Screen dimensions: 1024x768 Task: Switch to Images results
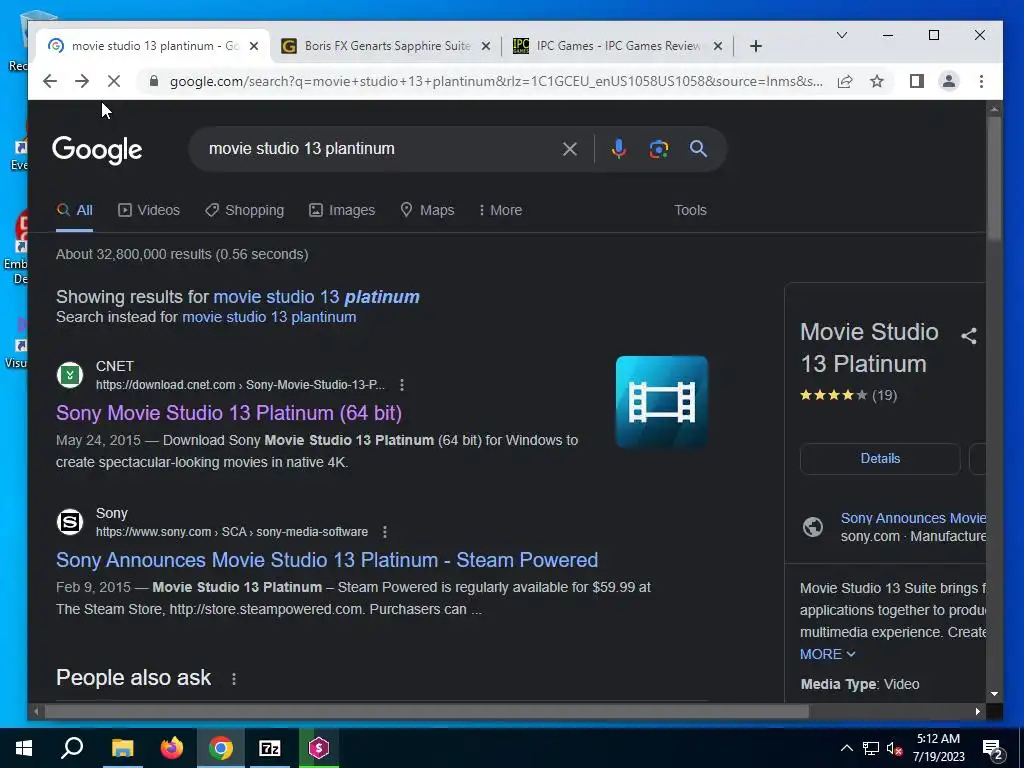pos(342,210)
